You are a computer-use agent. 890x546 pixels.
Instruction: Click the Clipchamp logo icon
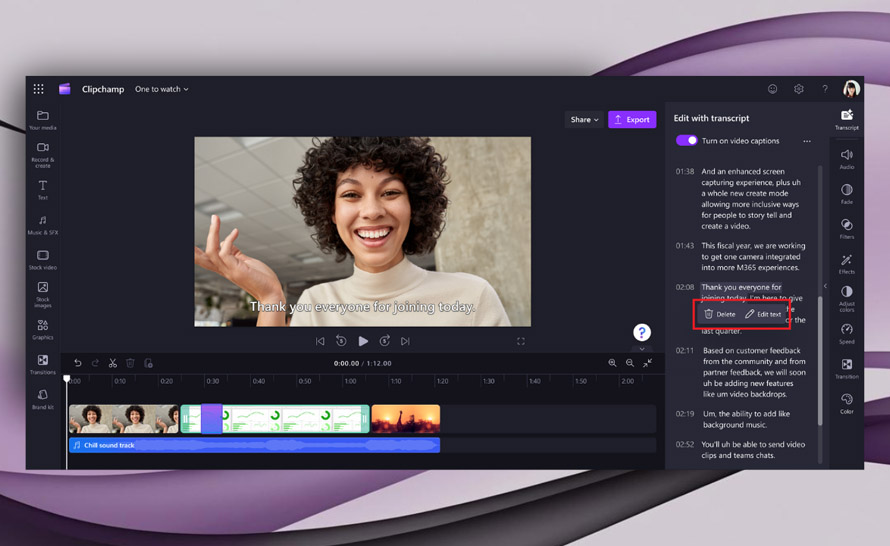(65, 89)
